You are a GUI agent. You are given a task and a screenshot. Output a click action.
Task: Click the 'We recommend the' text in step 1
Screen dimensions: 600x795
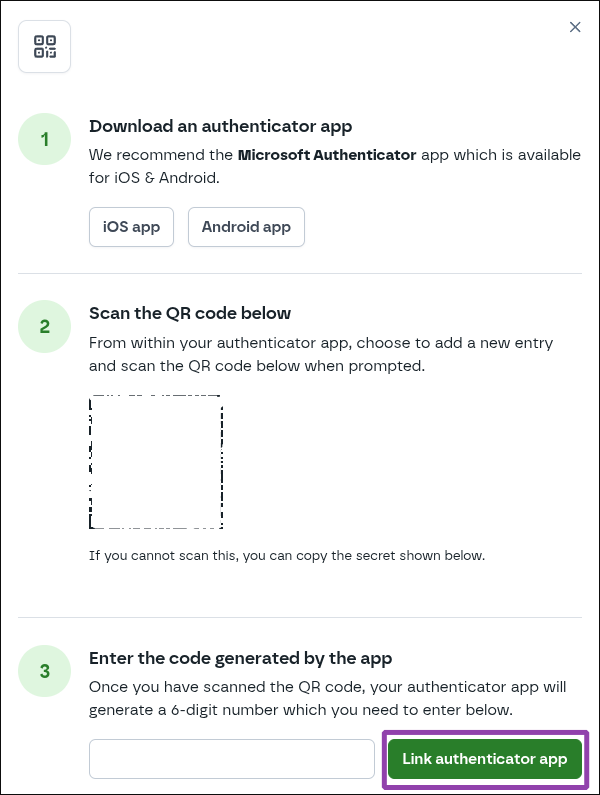coord(161,155)
